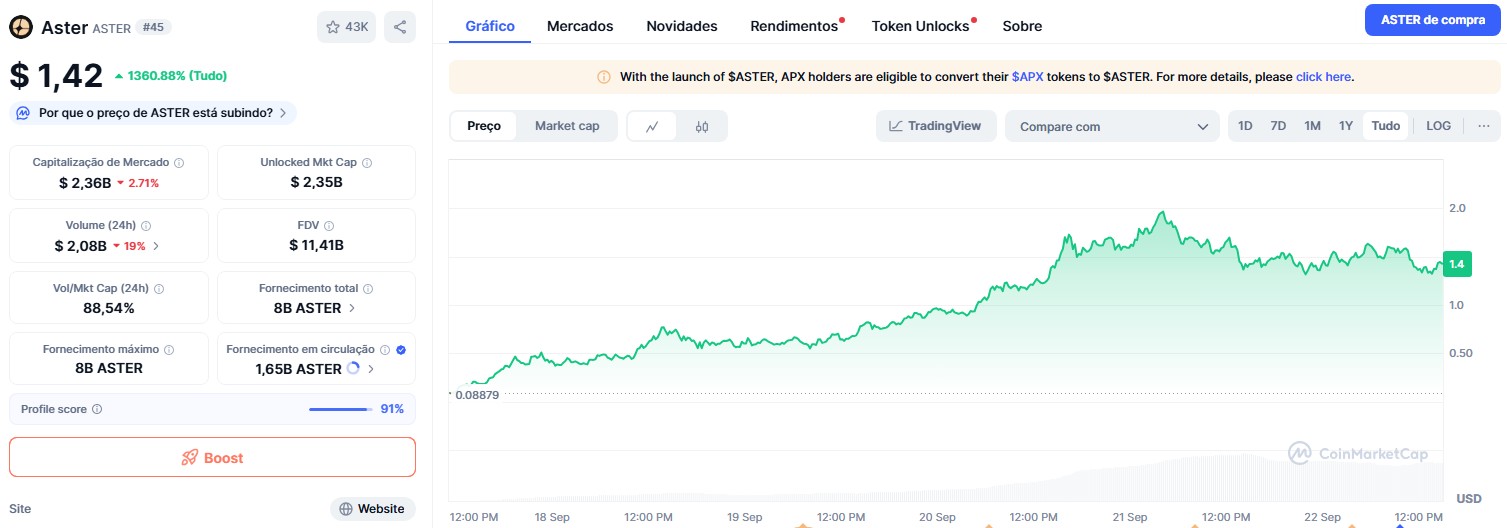The image size is (1507, 528).
Task: Set chart range to 7D
Action: [1278, 126]
